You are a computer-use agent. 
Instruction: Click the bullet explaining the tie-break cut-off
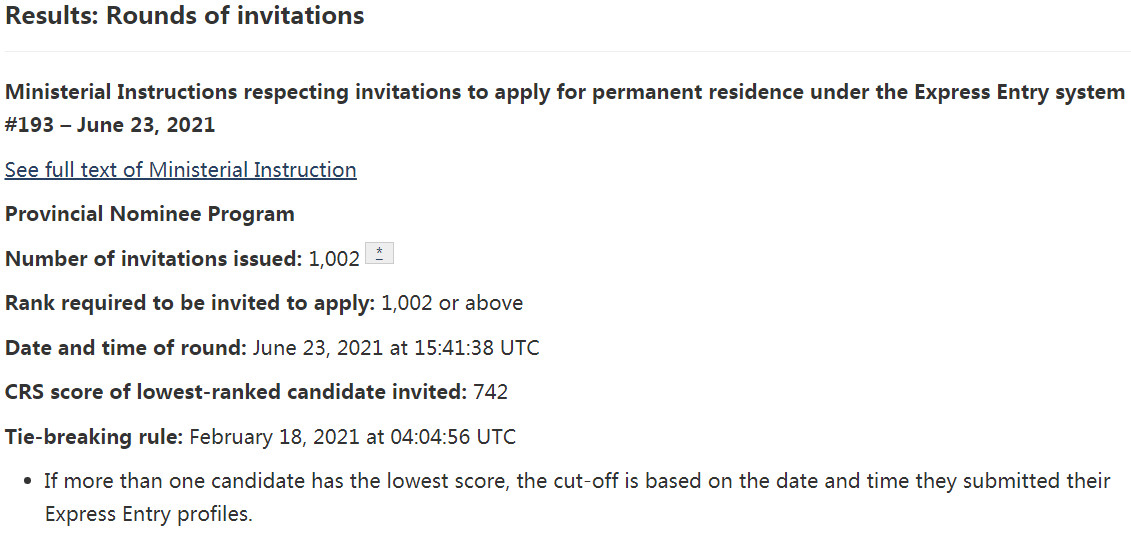pyautogui.click(x=576, y=481)
